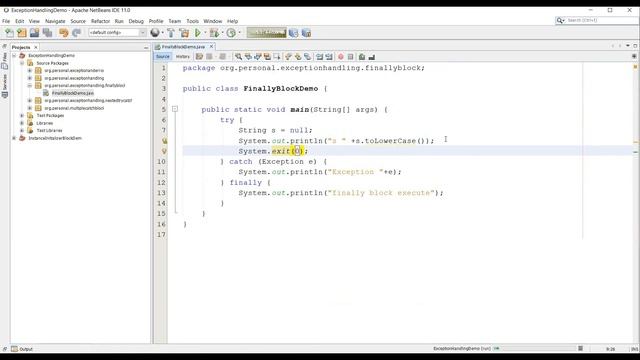This screenshot has width=640, height=360.
Task: Expand the org.personal.multiplecatchblock package
Action: point(29,108)
